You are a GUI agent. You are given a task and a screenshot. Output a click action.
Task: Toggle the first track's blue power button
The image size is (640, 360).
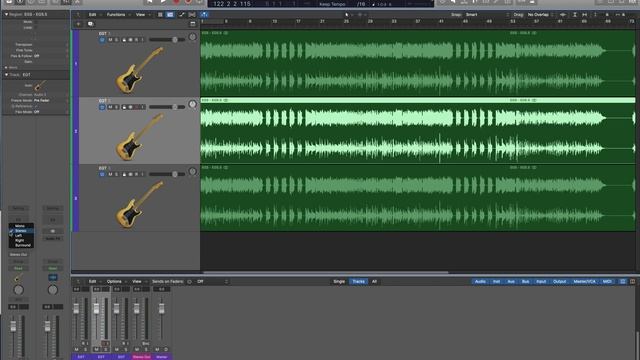(102, 40)
